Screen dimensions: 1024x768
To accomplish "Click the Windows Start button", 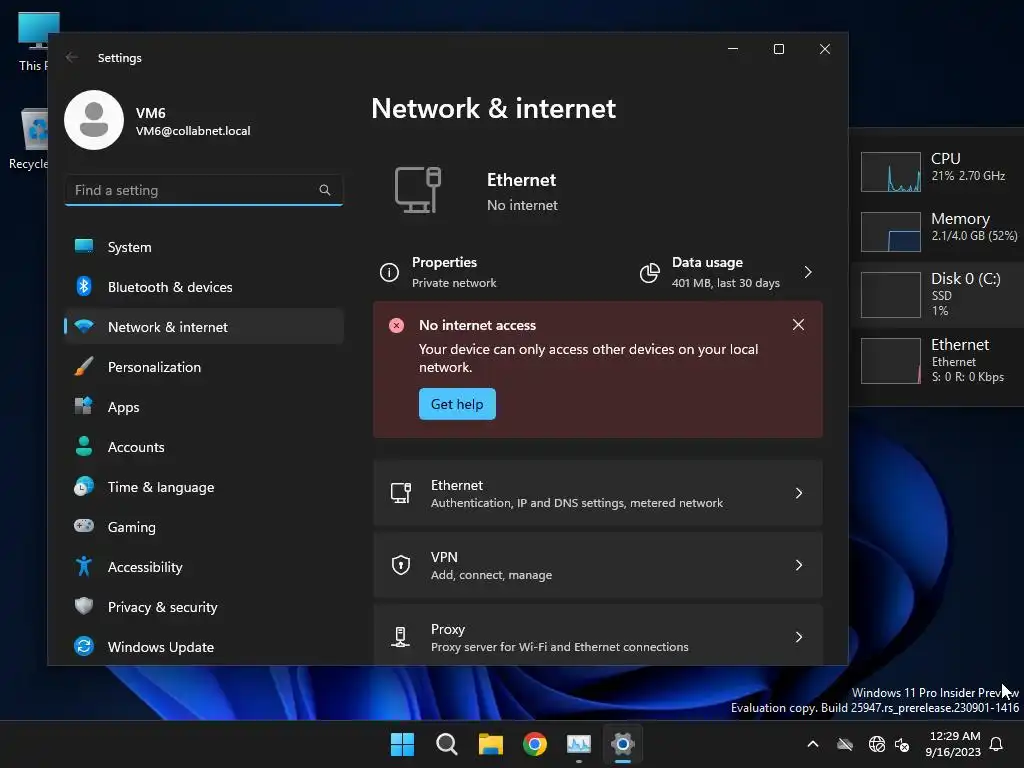I will [x=402, y=744].
